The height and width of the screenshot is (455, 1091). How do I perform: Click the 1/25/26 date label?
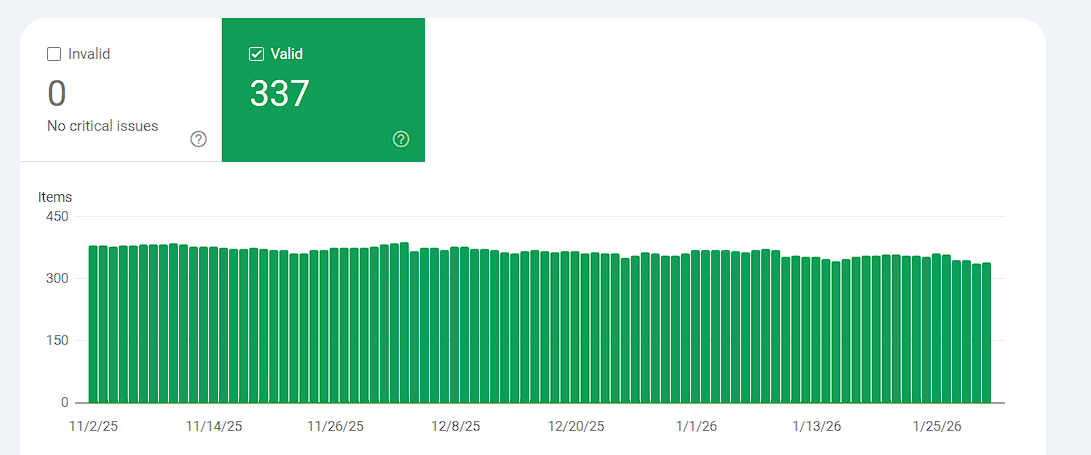coord(937,426)
